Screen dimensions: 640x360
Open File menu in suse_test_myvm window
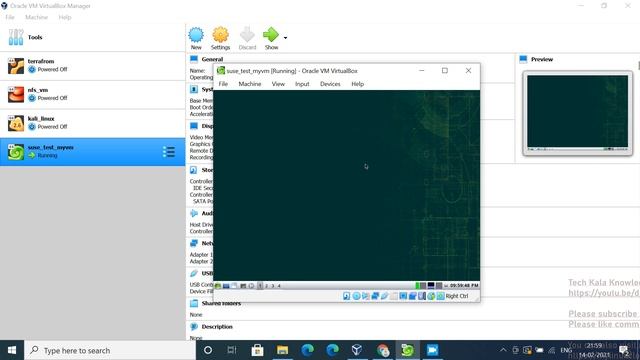pyautogui.click(x=223, y=84)
